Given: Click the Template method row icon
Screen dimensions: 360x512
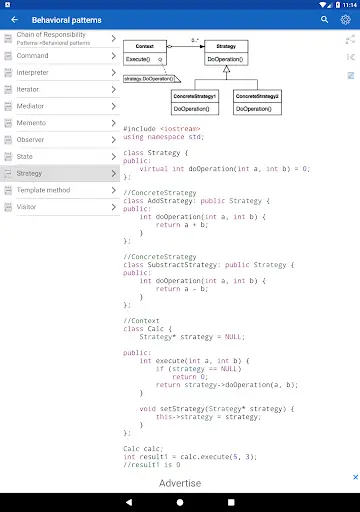Looking at the screenshot, I should click(8, 190).
